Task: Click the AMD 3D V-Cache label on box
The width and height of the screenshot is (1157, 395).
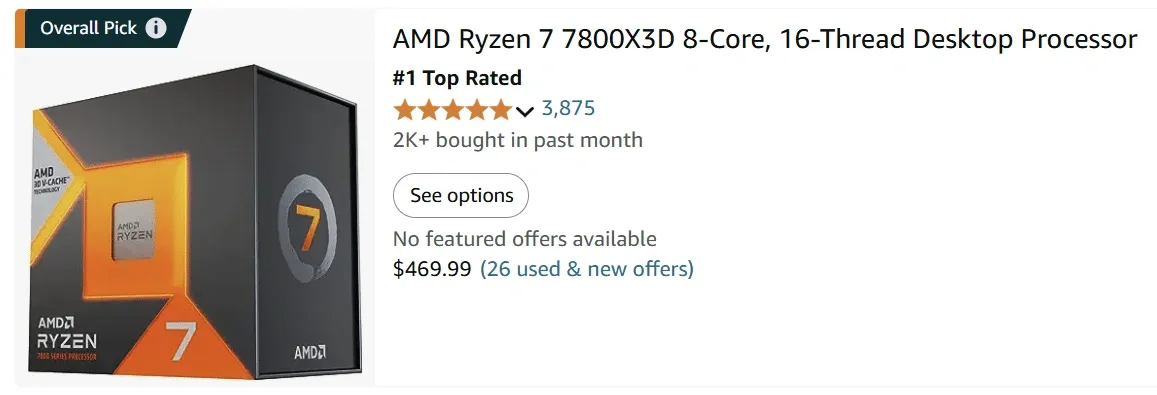Action: 51,178
